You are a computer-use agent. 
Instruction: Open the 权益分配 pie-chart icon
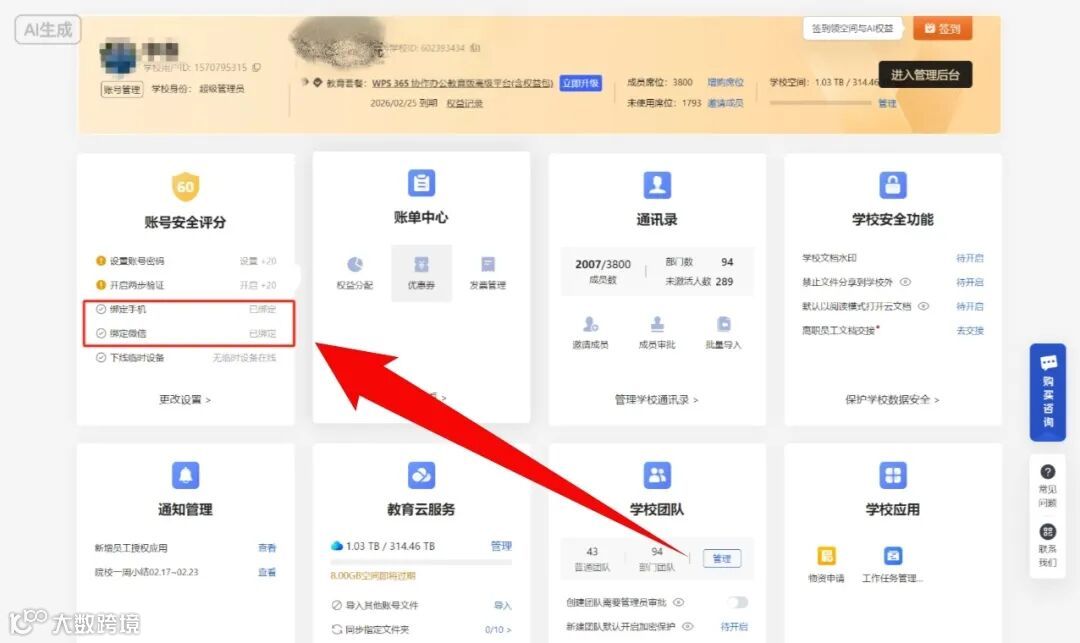tap(355, 264)
